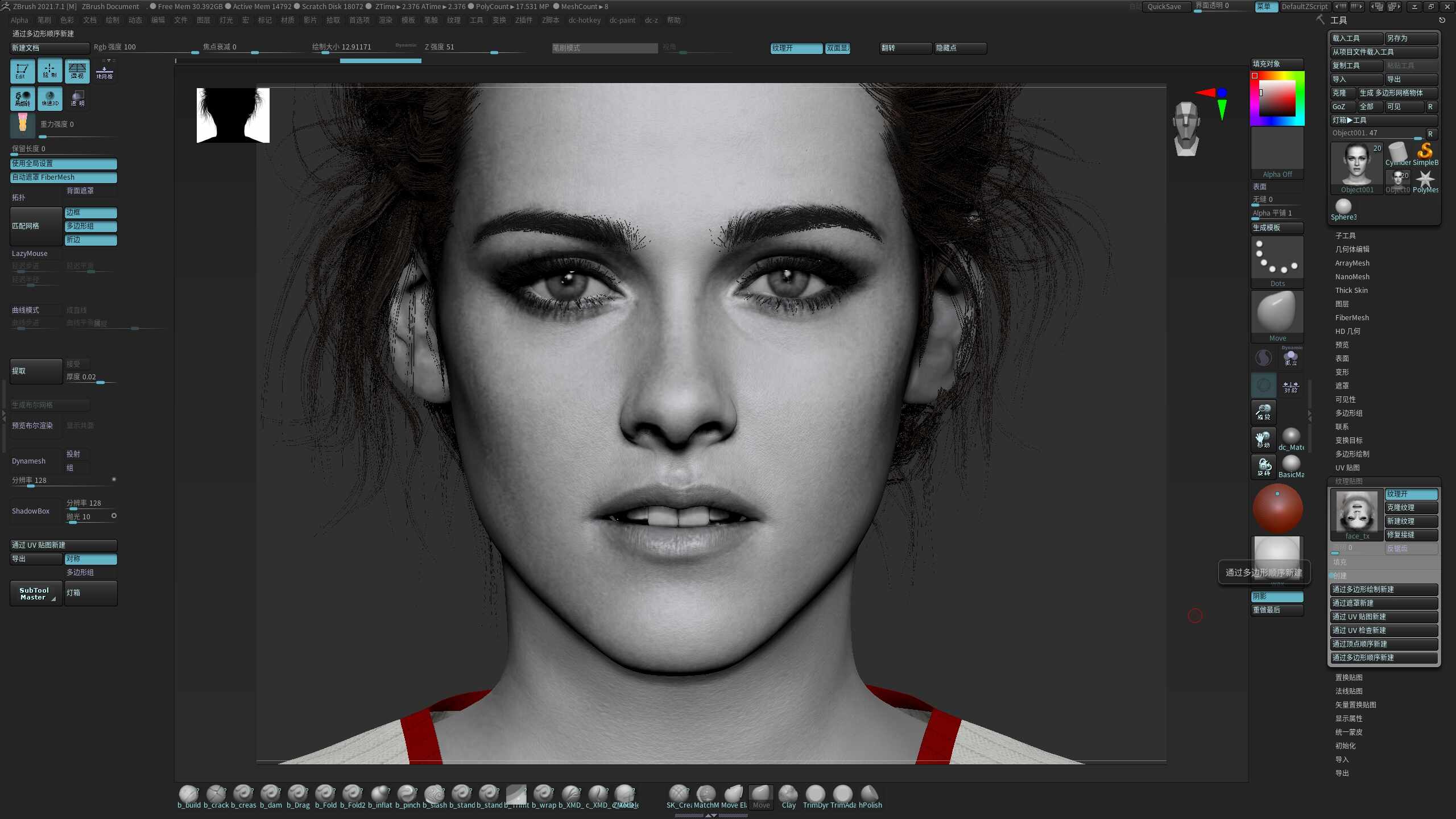Activate the Edit mode icon

[x=22, y=71]
